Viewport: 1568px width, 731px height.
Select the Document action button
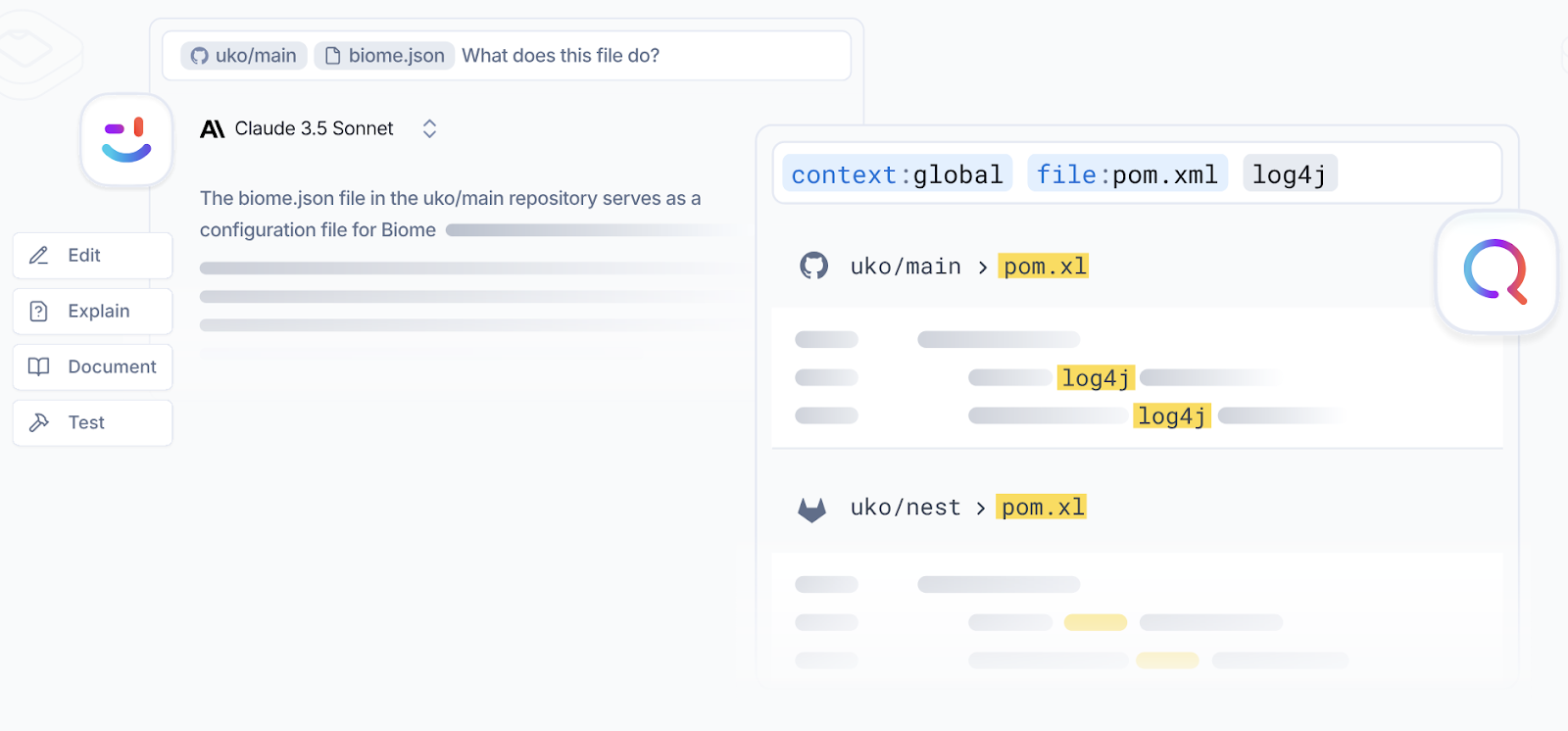point(93,367)
